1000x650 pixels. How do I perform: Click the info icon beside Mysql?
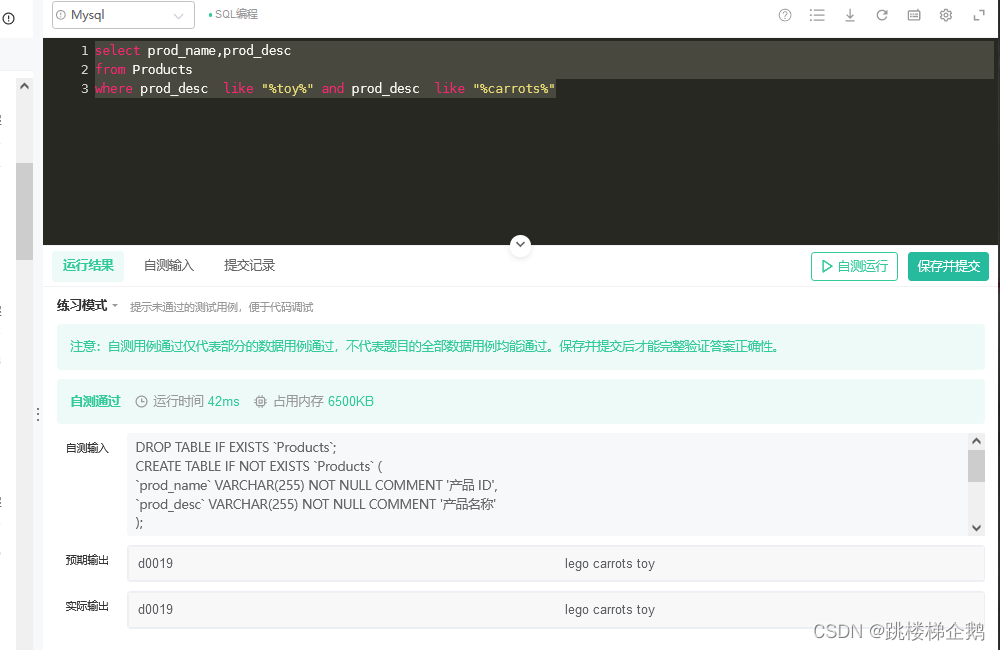61,15
